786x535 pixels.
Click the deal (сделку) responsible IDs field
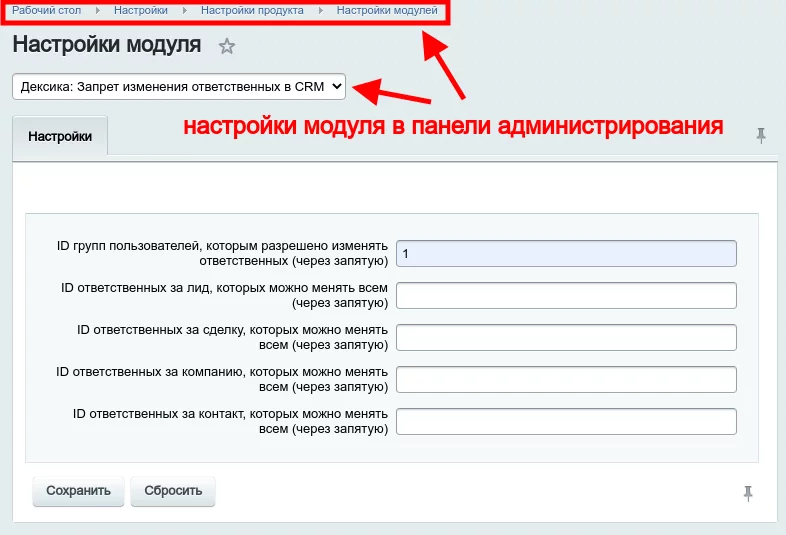coord(566,338)
